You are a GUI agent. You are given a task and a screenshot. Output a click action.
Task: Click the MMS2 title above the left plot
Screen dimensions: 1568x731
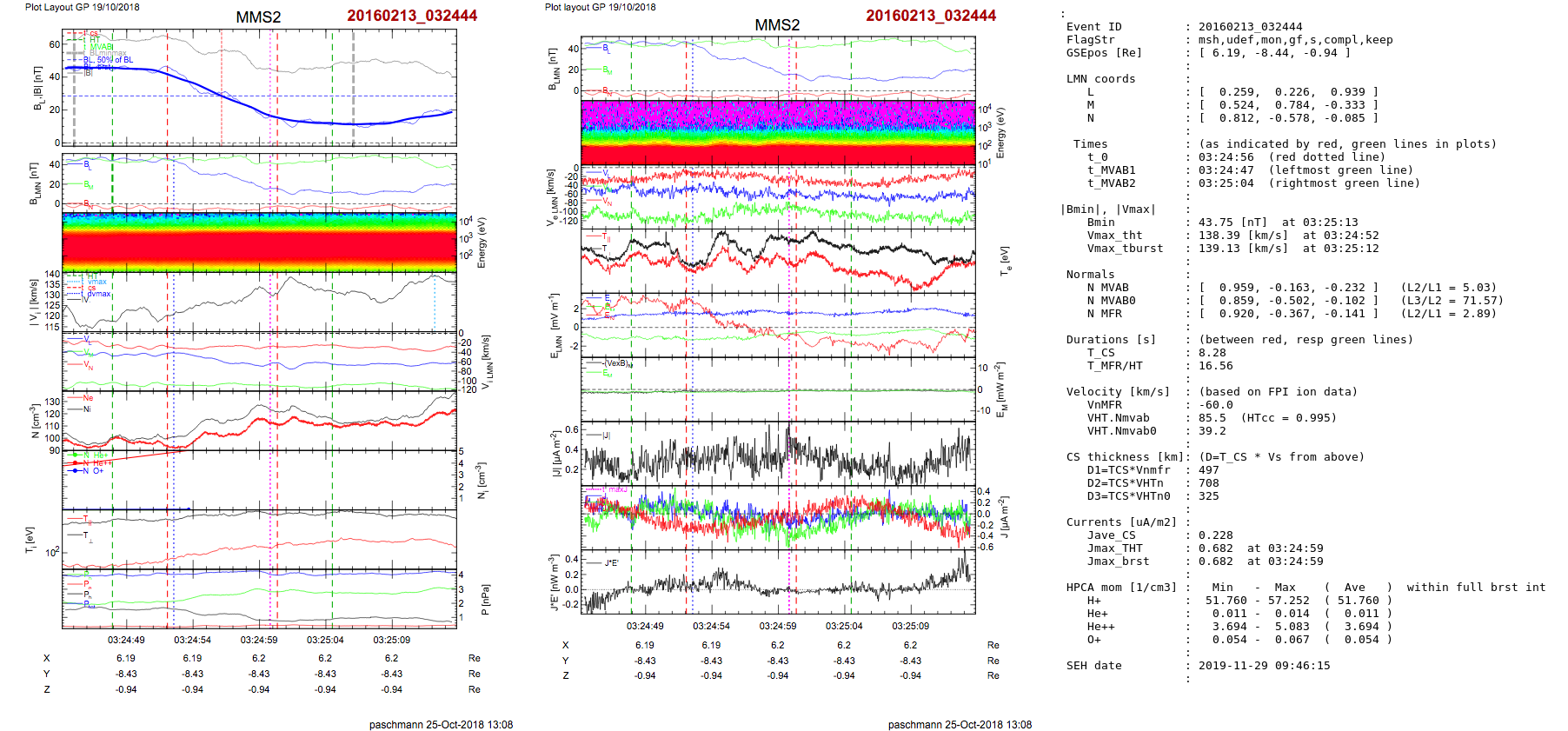click(258, 17)
